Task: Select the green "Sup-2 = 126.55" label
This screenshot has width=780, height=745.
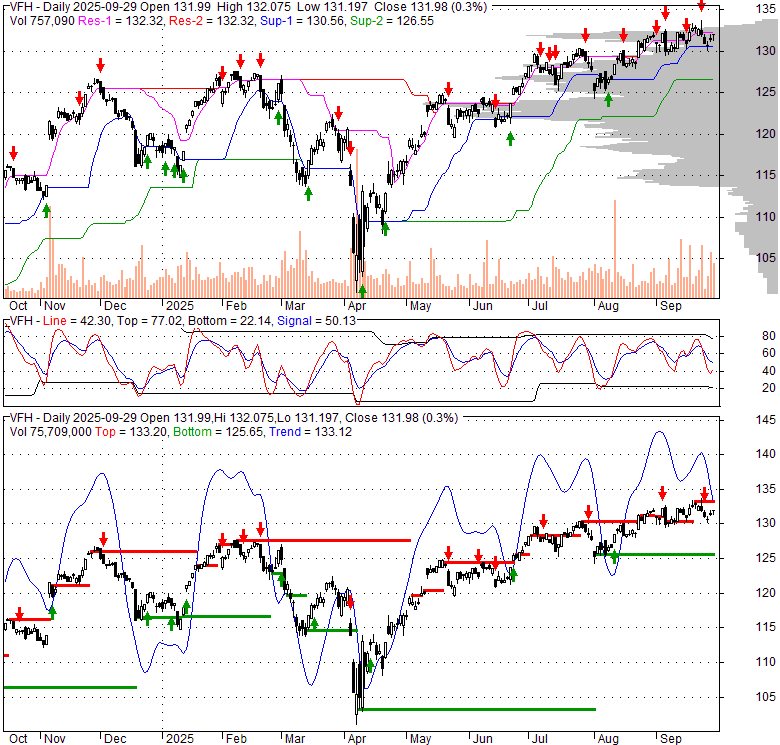Action: (392, 21)
